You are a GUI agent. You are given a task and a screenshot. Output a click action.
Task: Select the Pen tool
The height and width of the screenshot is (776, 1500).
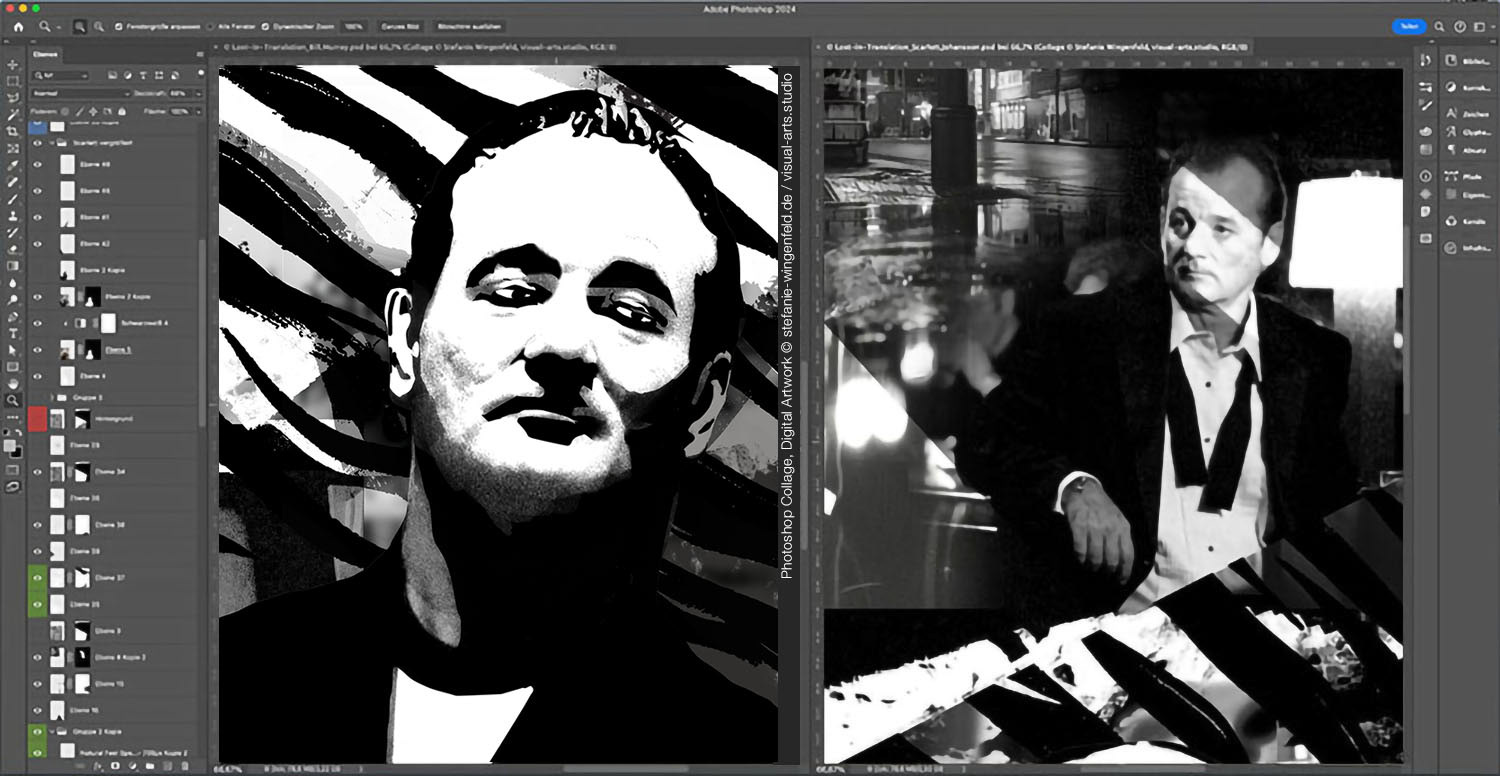click(x=13, y=317)
